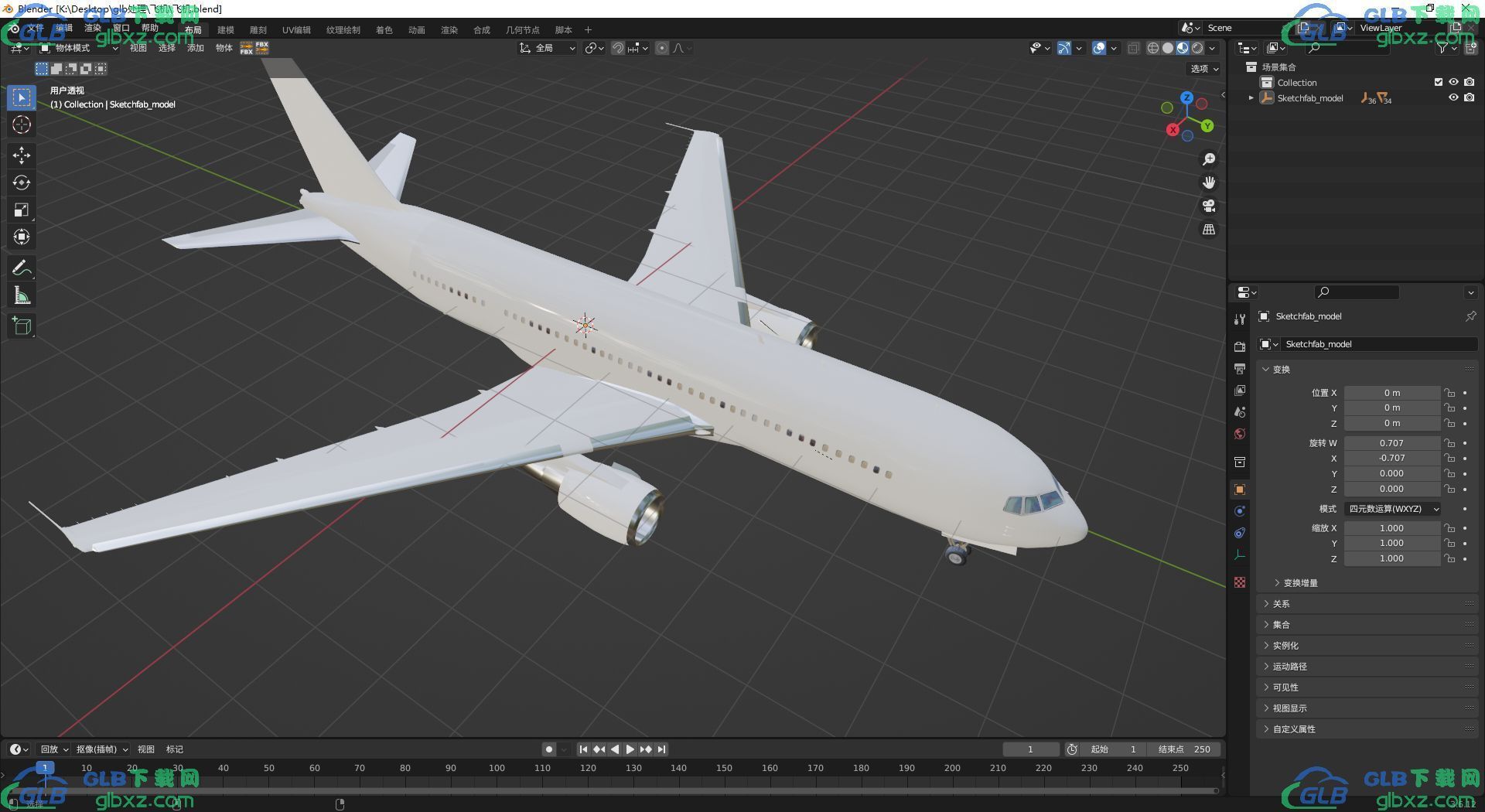The image size is (1485, 812).
Task: Open viewport shading options dropdown arrow
Action: [x=1212, y=48]
